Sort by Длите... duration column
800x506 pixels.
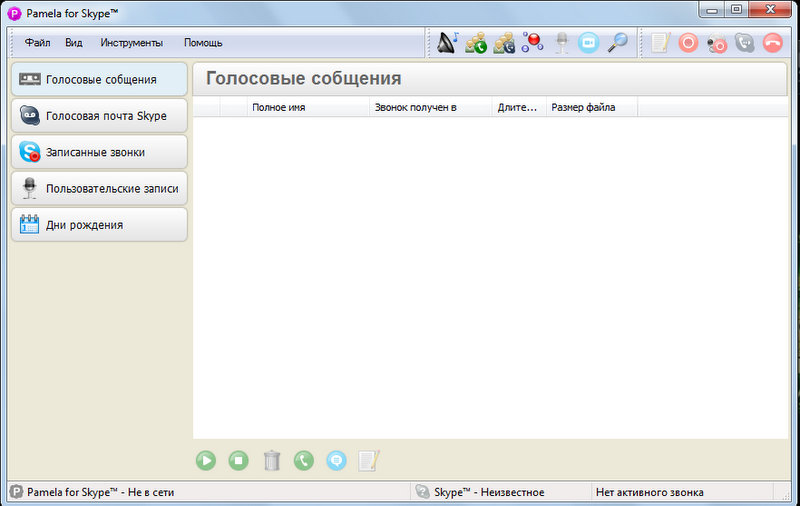coord(519,107)
